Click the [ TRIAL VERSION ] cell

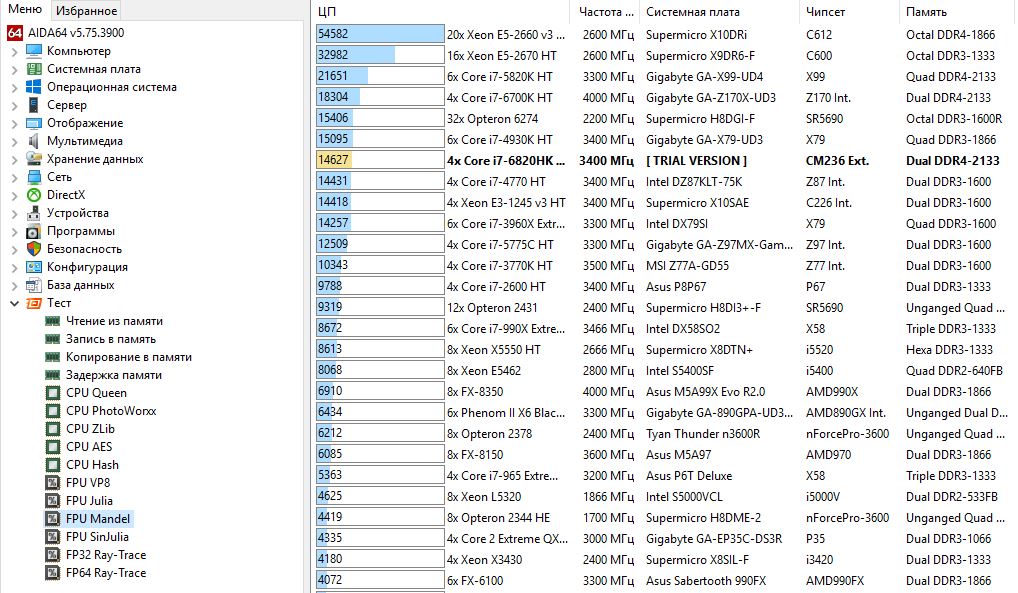coord(696,161)
